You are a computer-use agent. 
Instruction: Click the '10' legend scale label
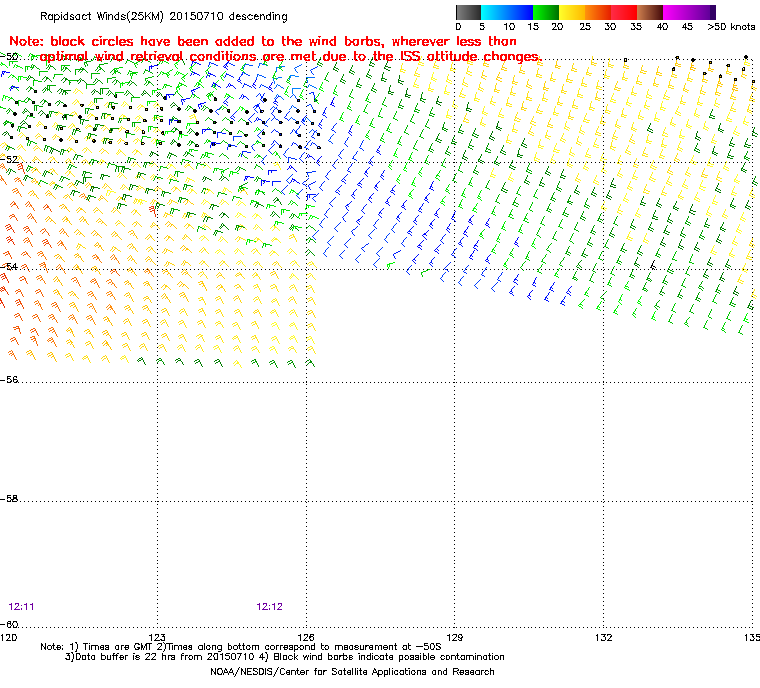(509, 27)
